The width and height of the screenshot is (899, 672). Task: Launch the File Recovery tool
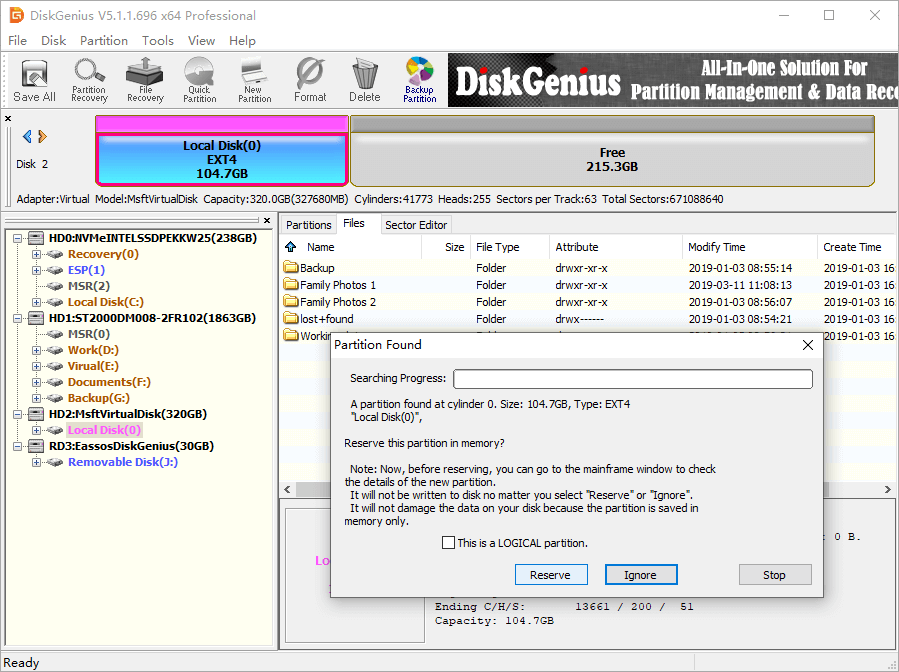tap(145, 80)
